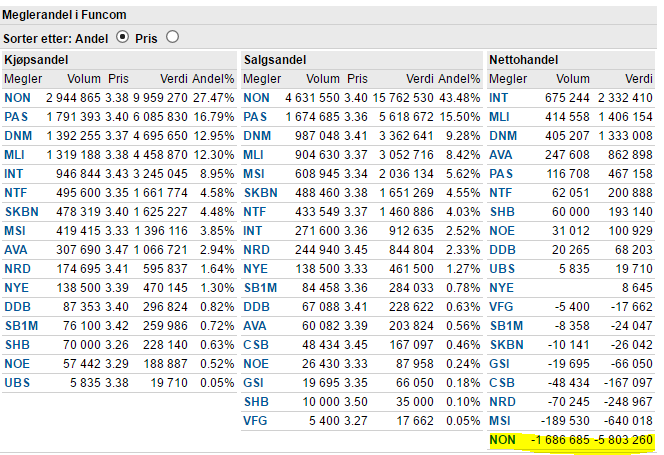Open SB1M broker link in Kjøpsandel table

tap(21, 326)
